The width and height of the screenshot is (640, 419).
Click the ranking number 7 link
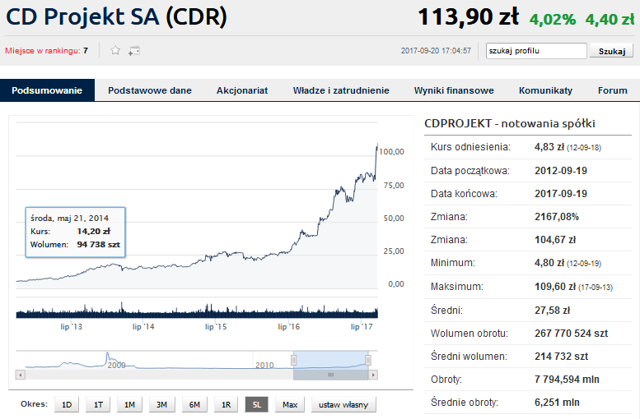point(86,50)
